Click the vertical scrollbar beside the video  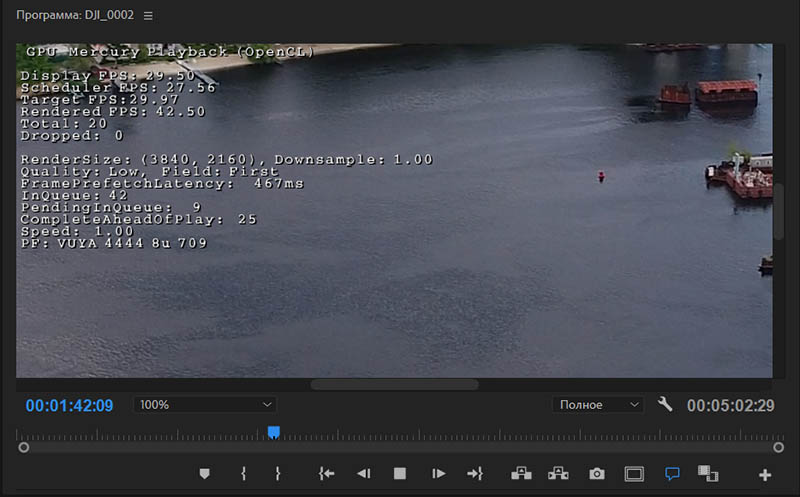tap(779, 211)
